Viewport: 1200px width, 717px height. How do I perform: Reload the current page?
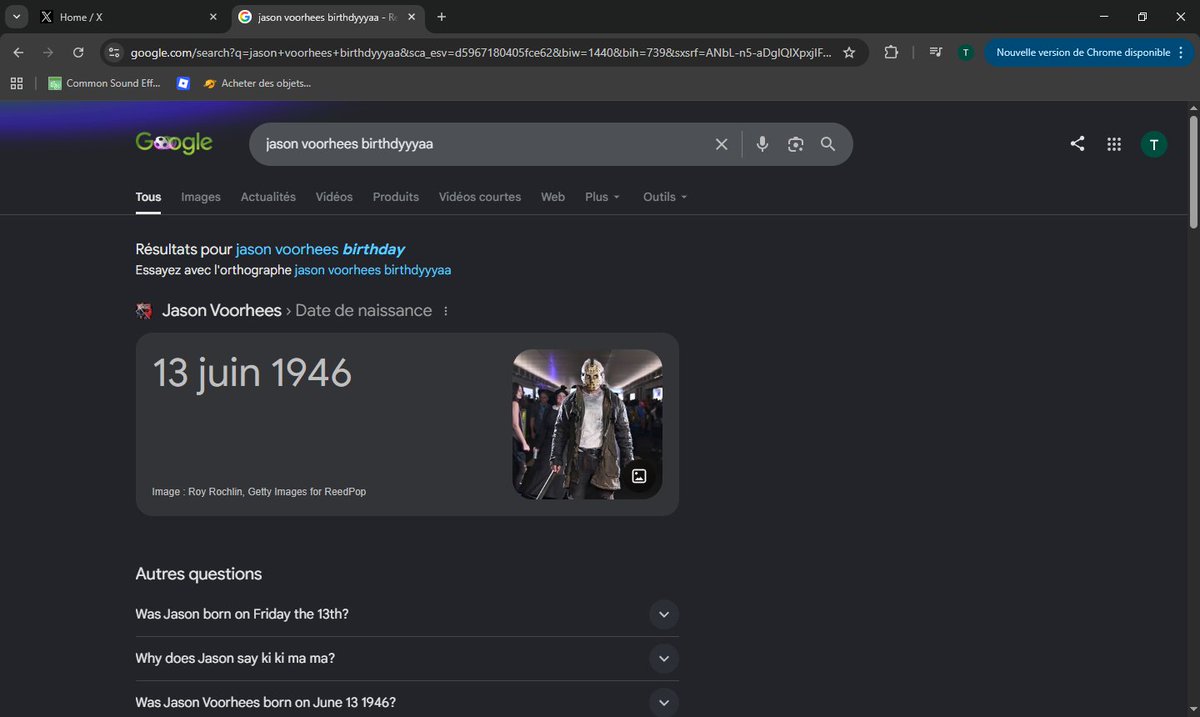78,52
